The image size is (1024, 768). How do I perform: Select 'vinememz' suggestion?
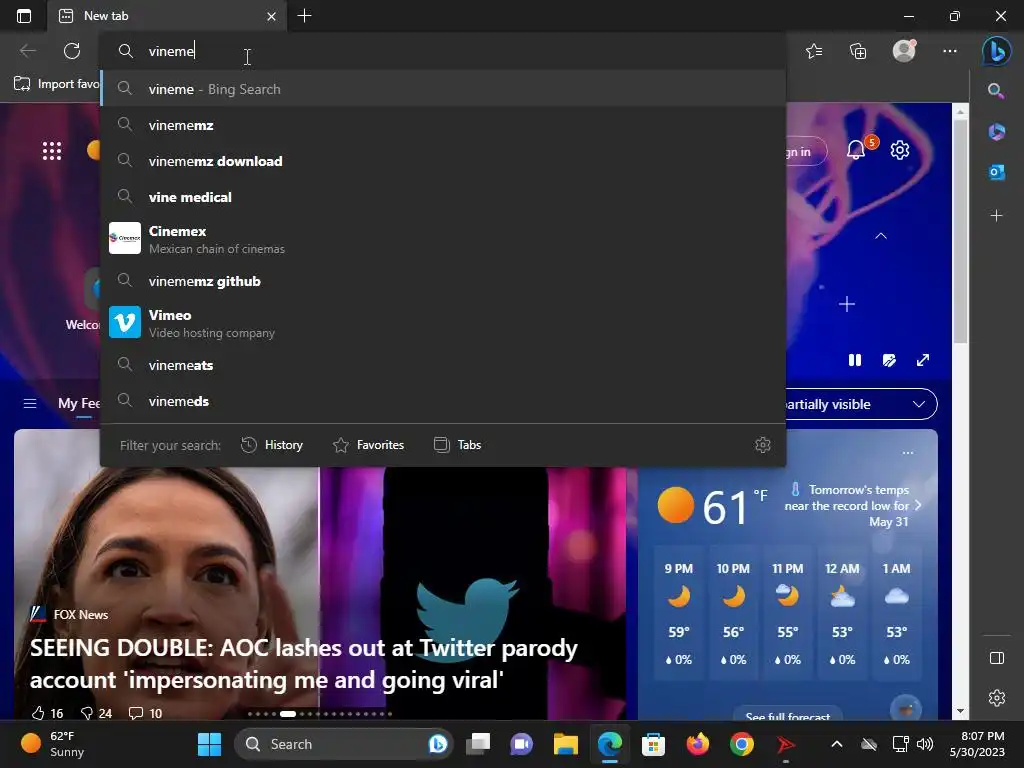pyautogui.click(x=443, y=125)
